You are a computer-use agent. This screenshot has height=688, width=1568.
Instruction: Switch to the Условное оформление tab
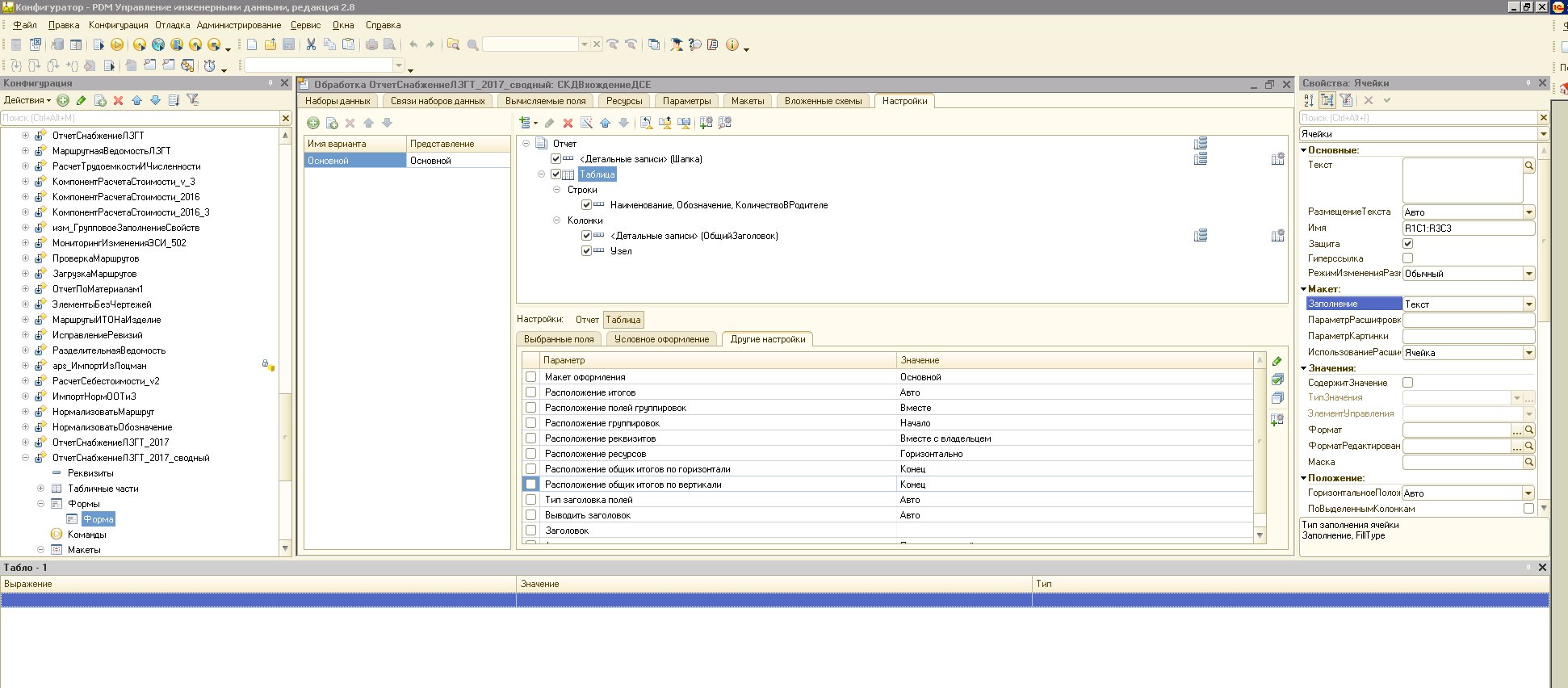tap(661, 339)
